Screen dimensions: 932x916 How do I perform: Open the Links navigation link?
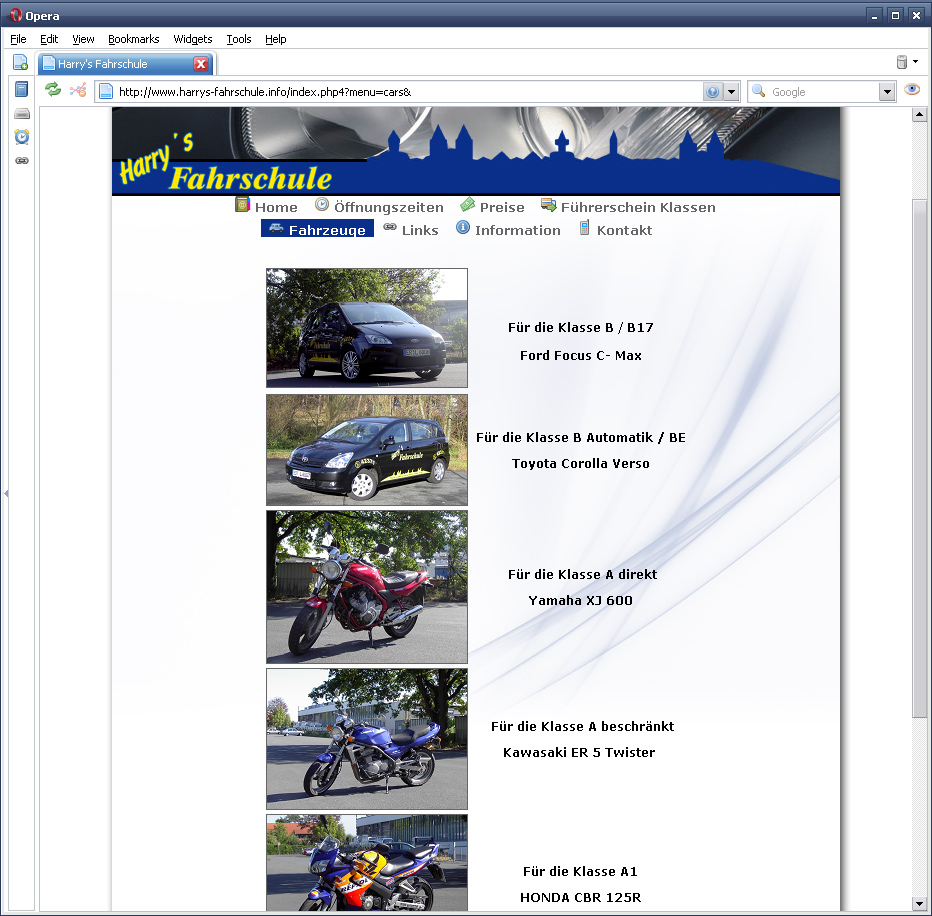pos(420,231)
